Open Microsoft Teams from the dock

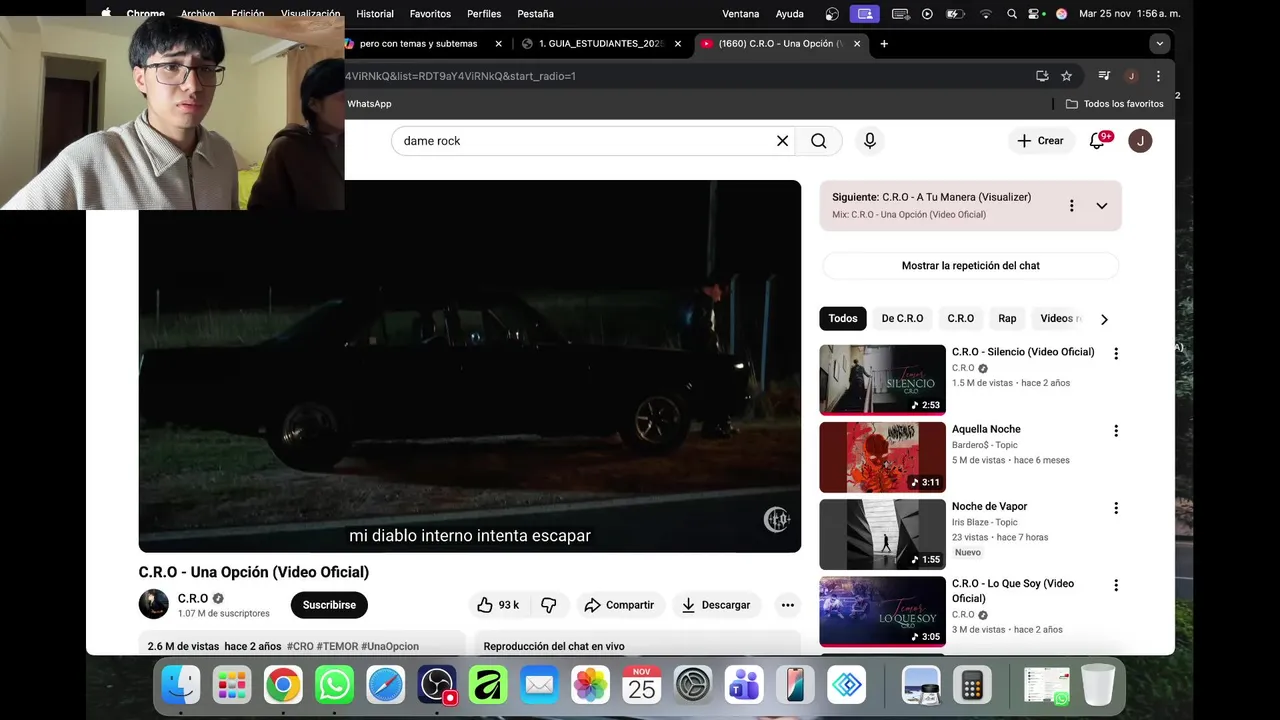(743, 685)
